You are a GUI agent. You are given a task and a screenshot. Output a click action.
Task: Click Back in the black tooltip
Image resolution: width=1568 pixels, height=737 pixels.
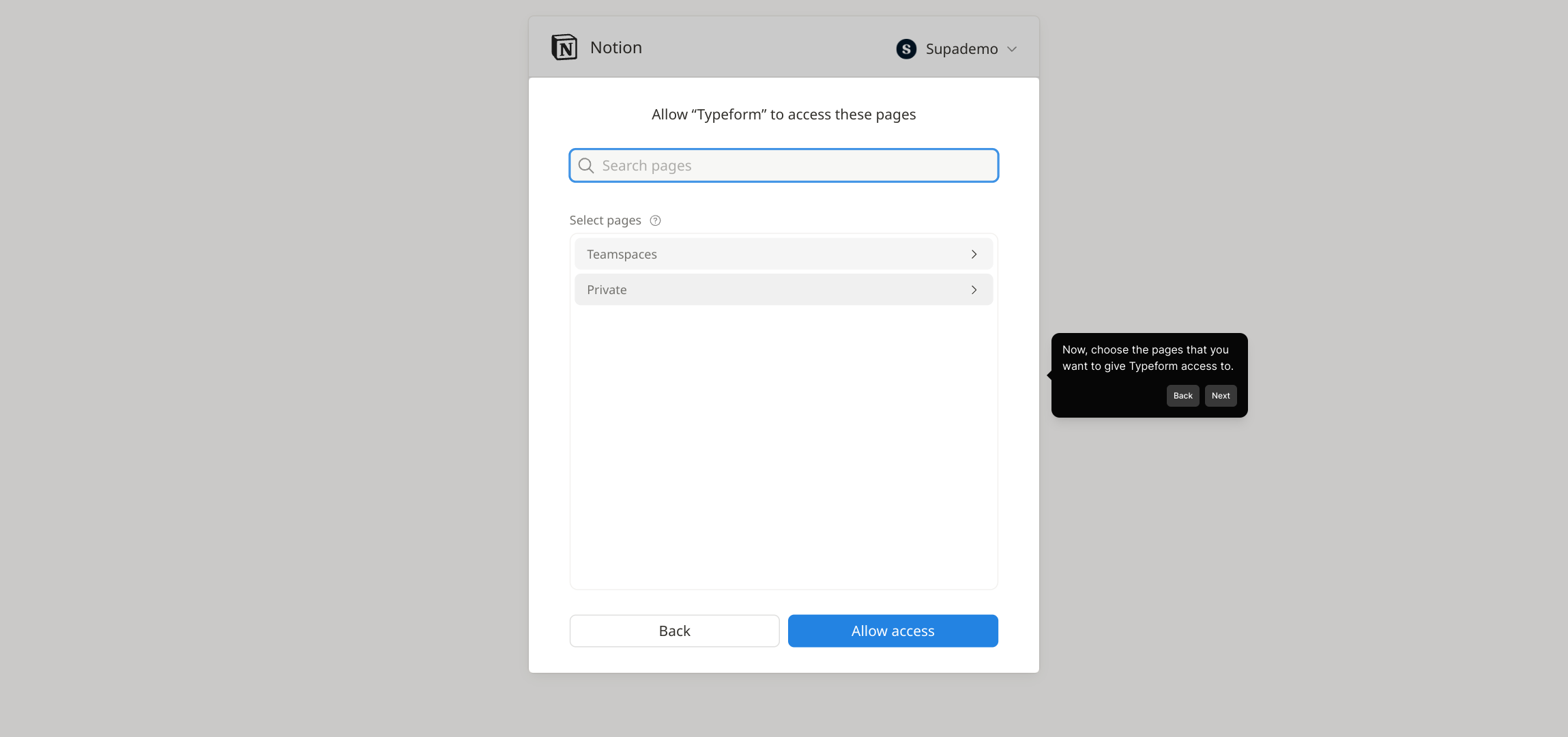tap(1182, 396)
